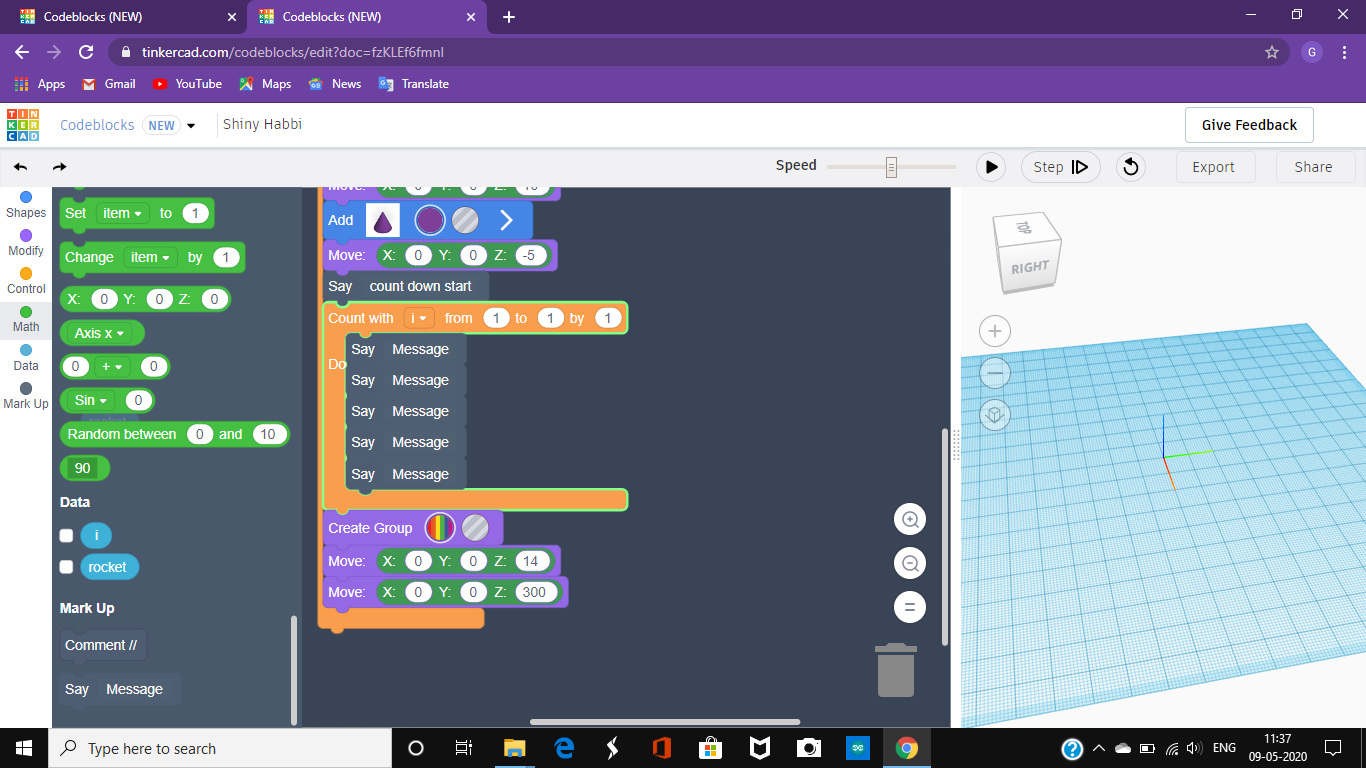
Task: Click the undo arrow above the block palette
Action: [x=20, y=167]
